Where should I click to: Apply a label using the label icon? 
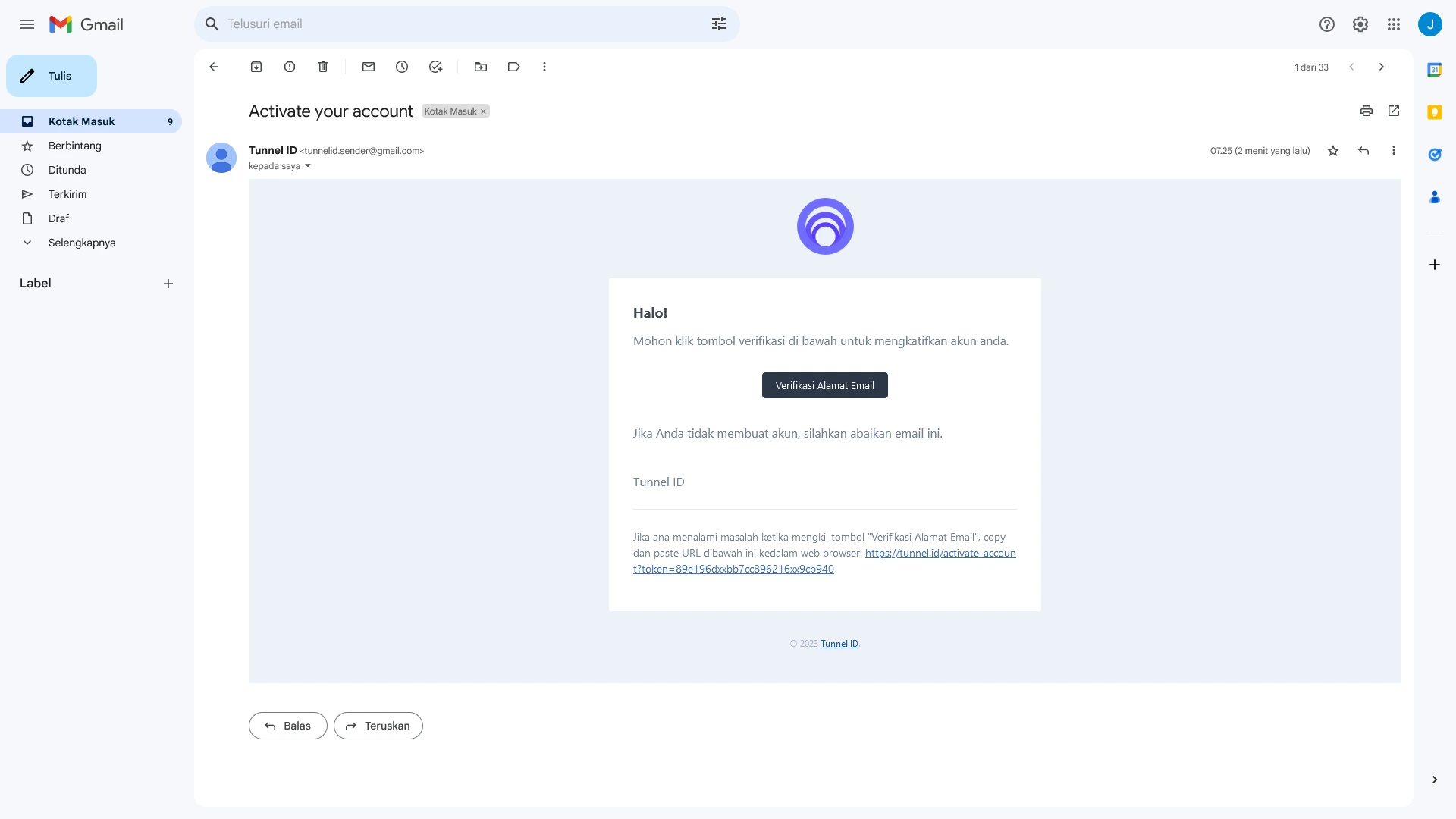[514, 67]
